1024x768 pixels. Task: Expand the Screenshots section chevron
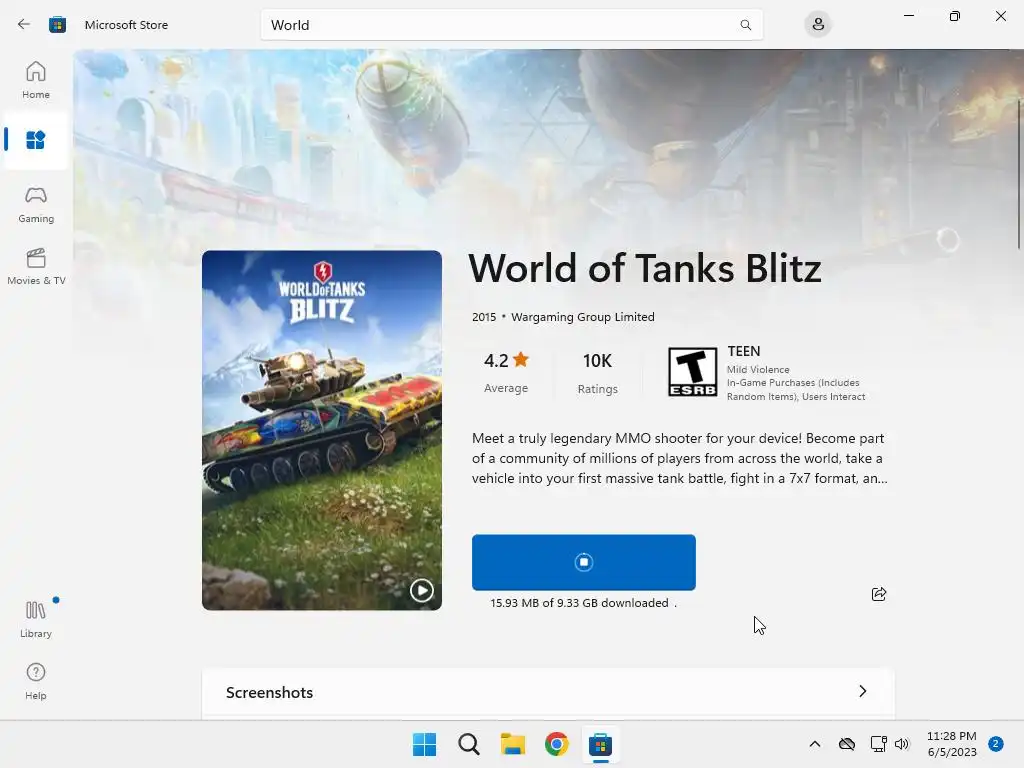863,691
